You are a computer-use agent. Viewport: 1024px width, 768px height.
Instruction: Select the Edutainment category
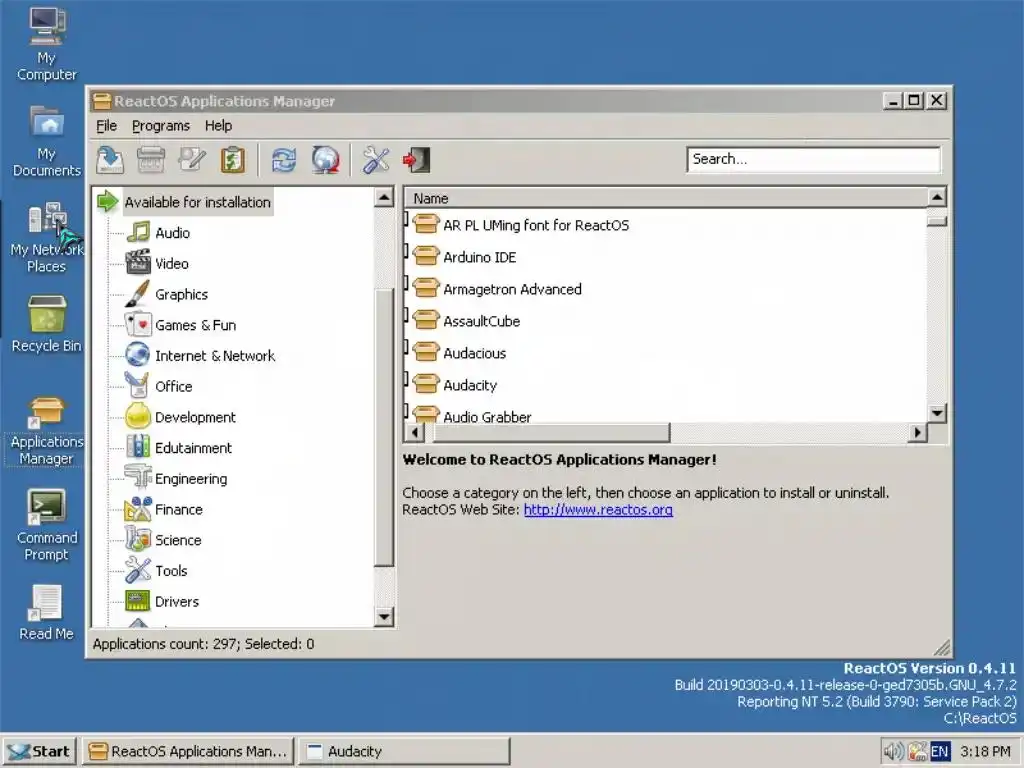193,448
